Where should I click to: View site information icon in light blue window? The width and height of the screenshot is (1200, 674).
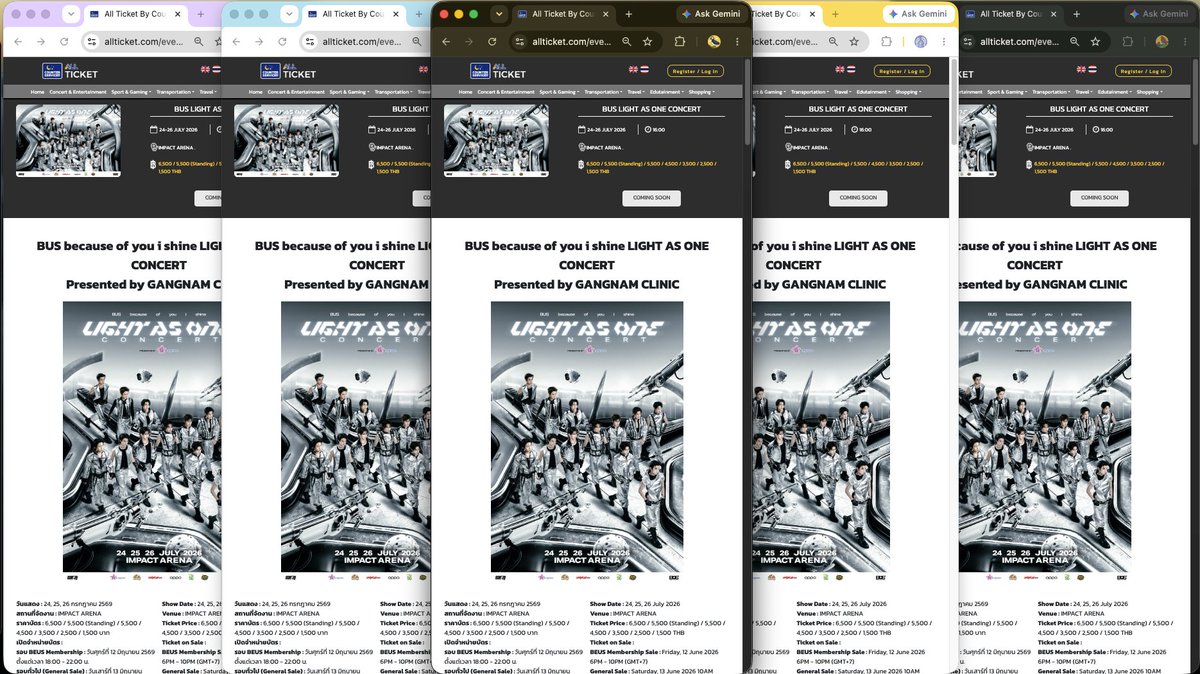pyautogui.click(x=310, y=42)
